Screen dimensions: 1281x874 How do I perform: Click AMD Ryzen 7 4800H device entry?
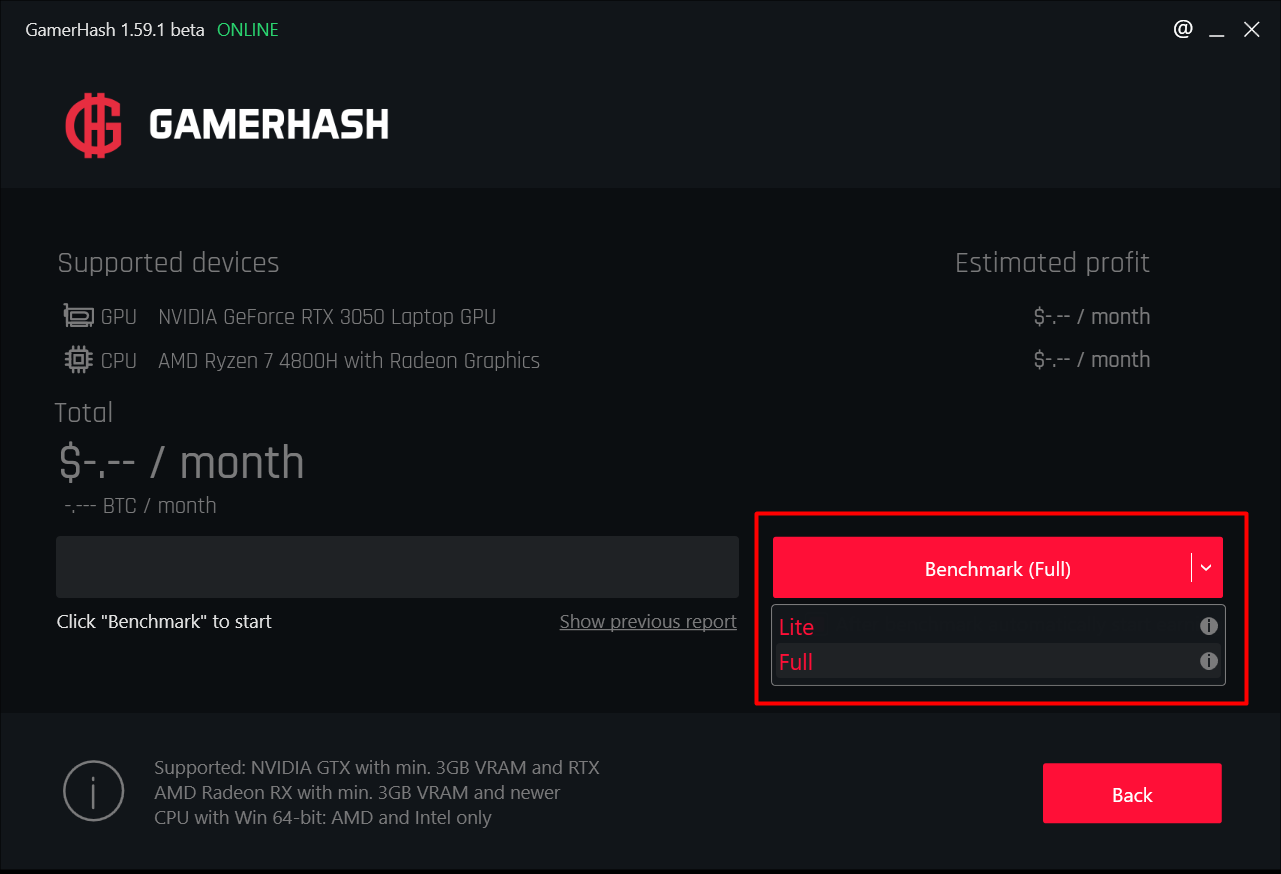[349, 361]
